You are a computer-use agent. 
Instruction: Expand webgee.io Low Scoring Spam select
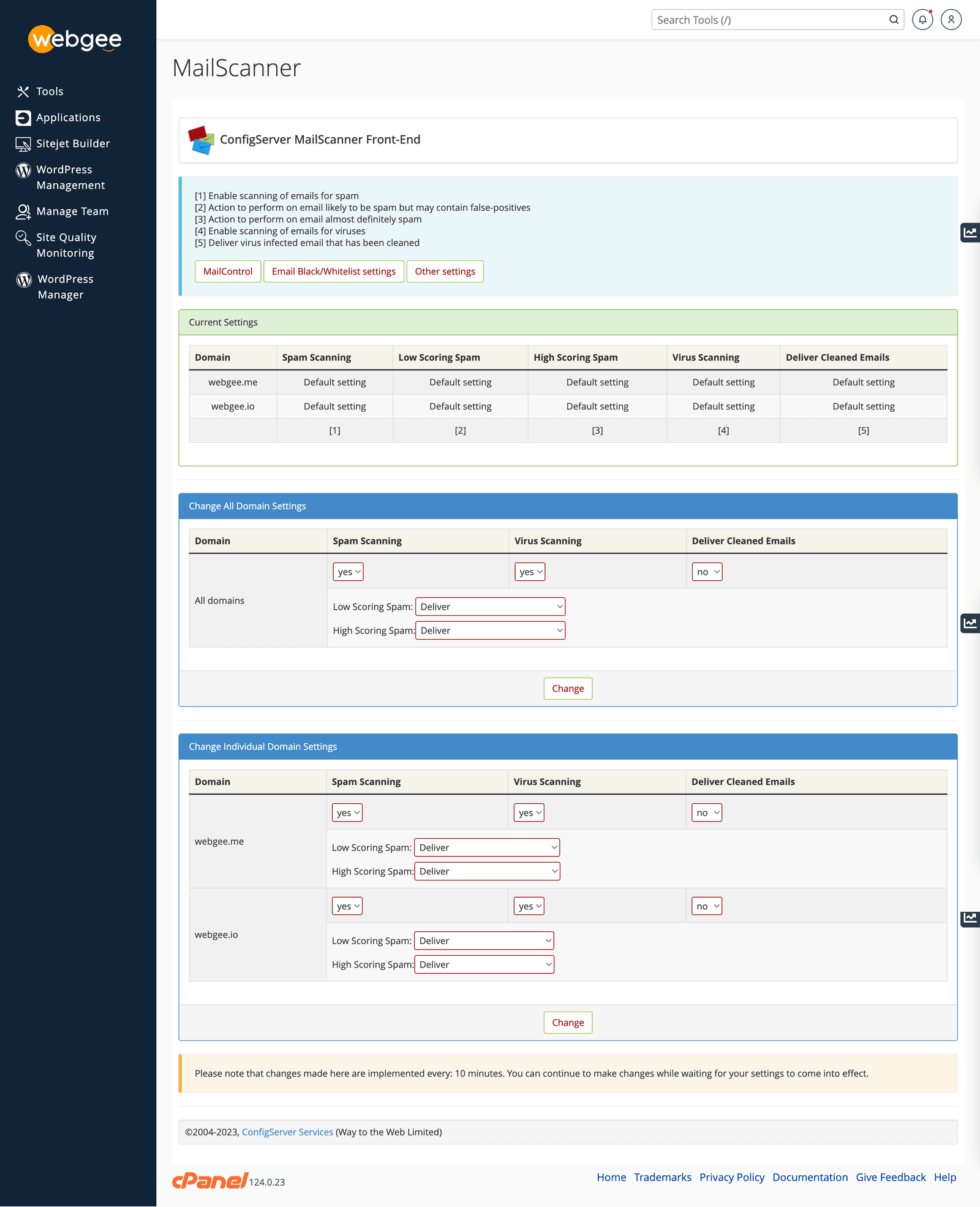point(484,940)
